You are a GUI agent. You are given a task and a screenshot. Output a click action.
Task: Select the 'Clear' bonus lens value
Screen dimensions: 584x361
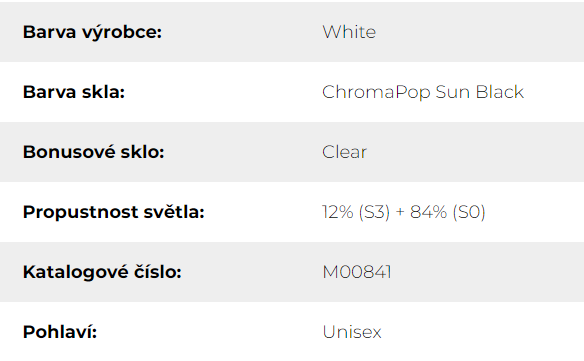(x=345, y=152)
